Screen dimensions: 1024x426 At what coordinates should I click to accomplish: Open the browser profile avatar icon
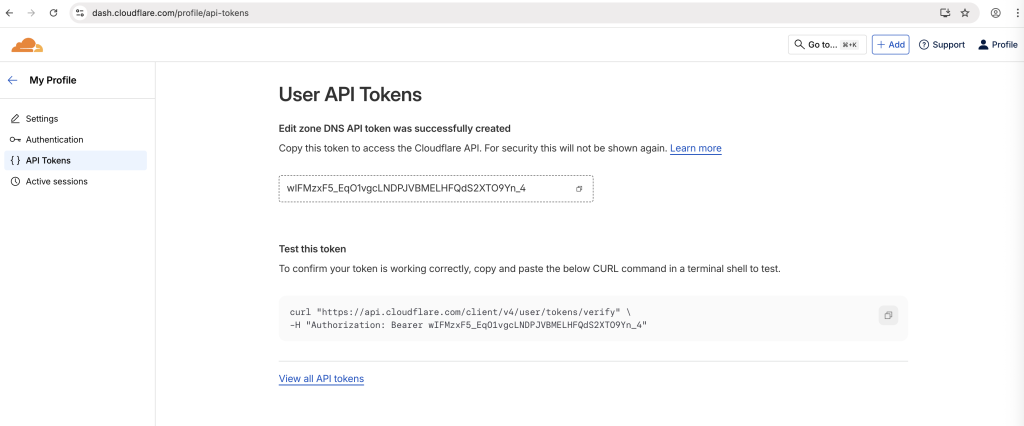click(996, 13)
